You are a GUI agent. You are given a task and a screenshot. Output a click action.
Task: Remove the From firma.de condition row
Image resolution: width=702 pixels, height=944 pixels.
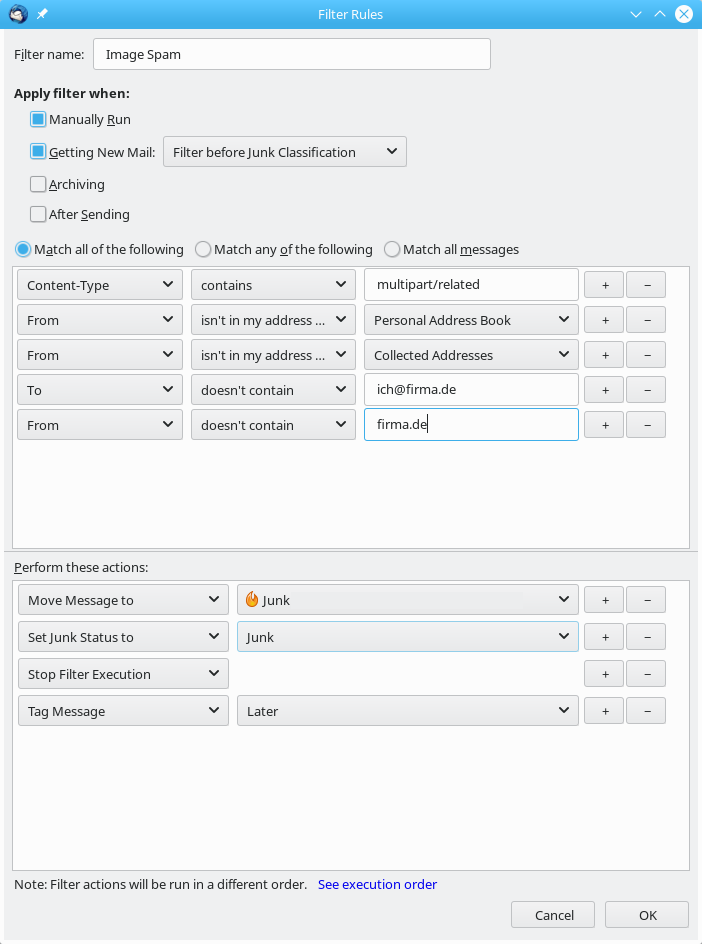646,424
